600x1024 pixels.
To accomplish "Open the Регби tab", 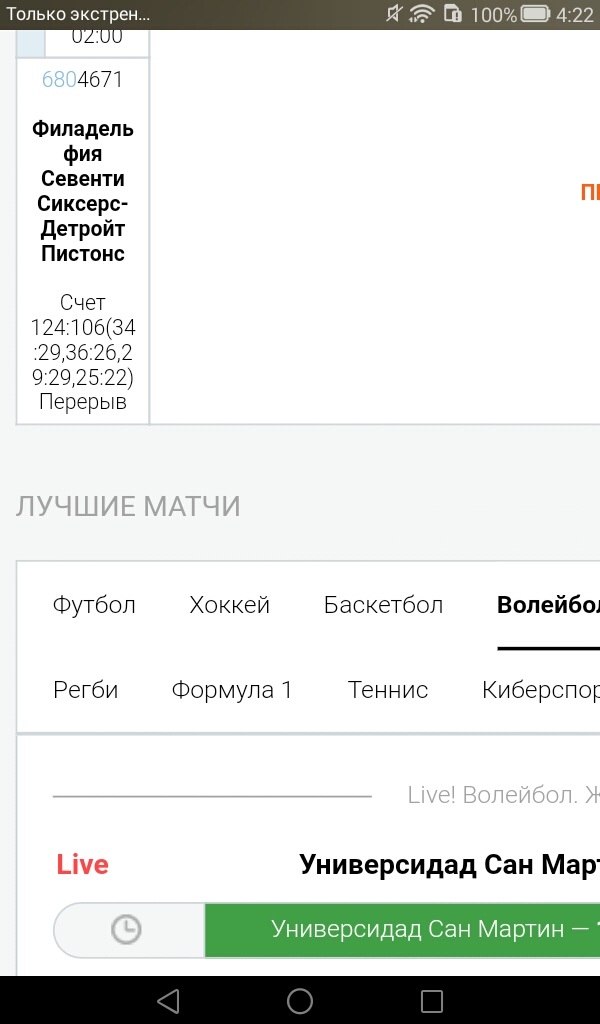I will (x=86, y=690).
